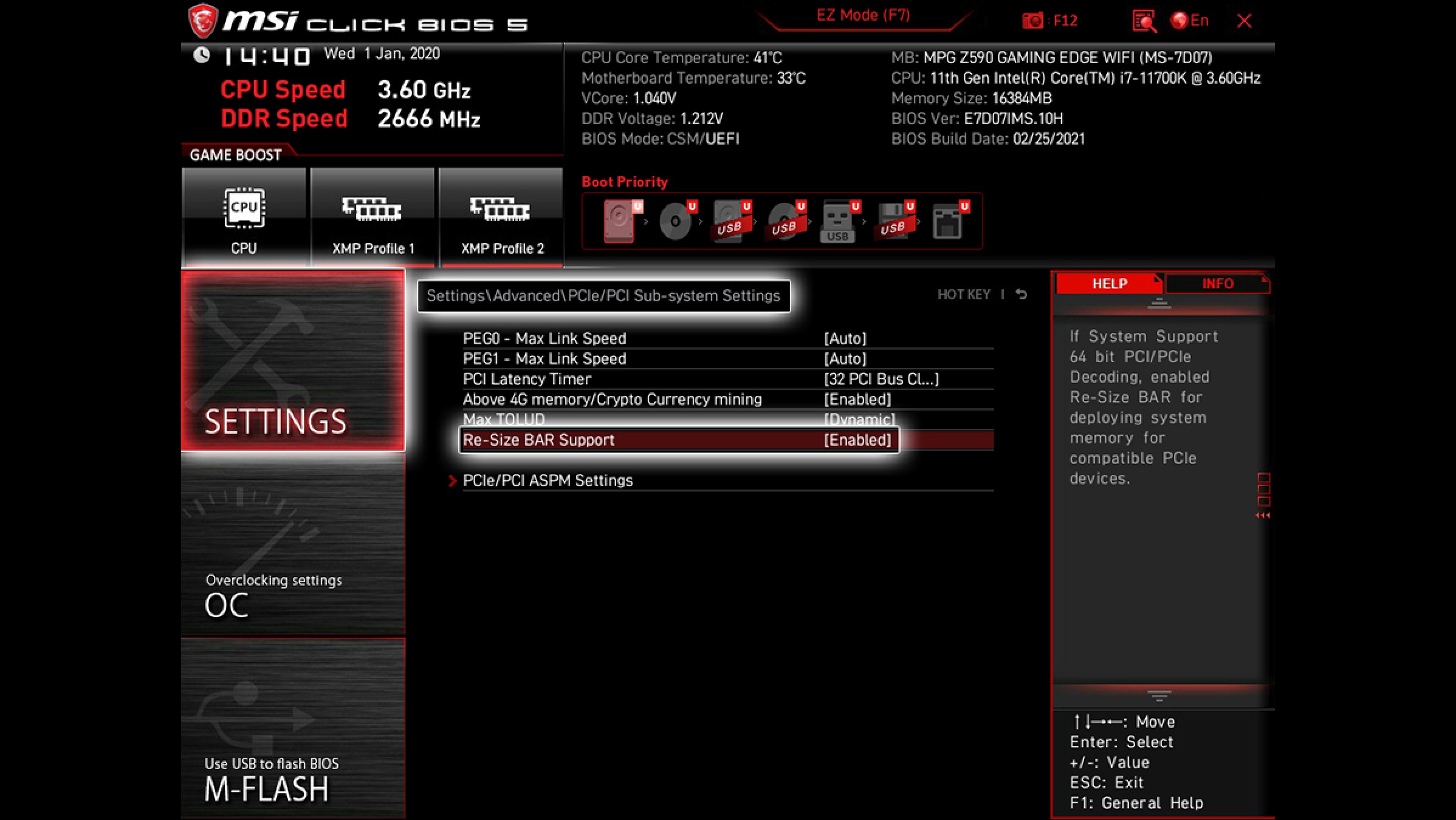Viewport: 1456px width, 820px height.
Task: Select the hard disk boot priority icon
Action: click(x=622, y=221)
